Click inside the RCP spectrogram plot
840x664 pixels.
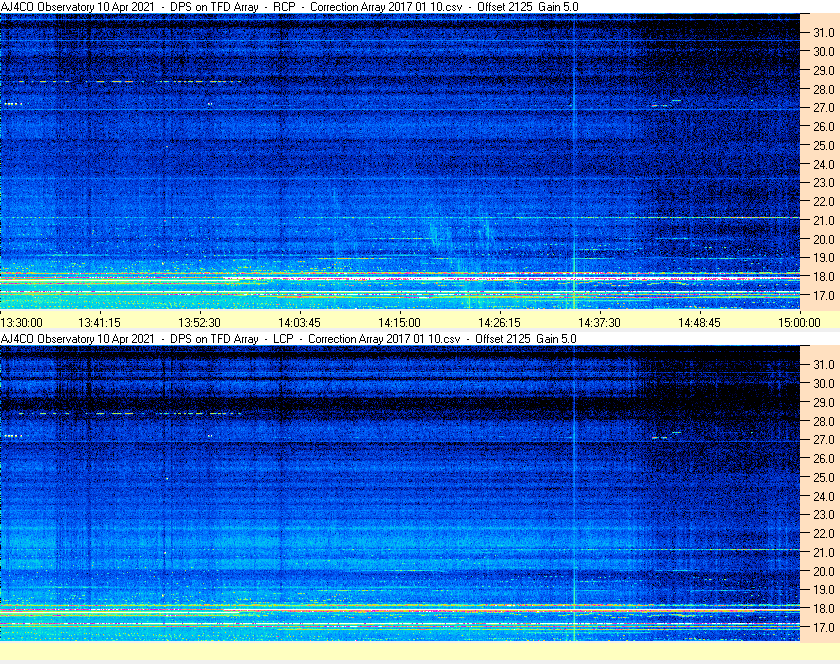(x=400, y=161)
